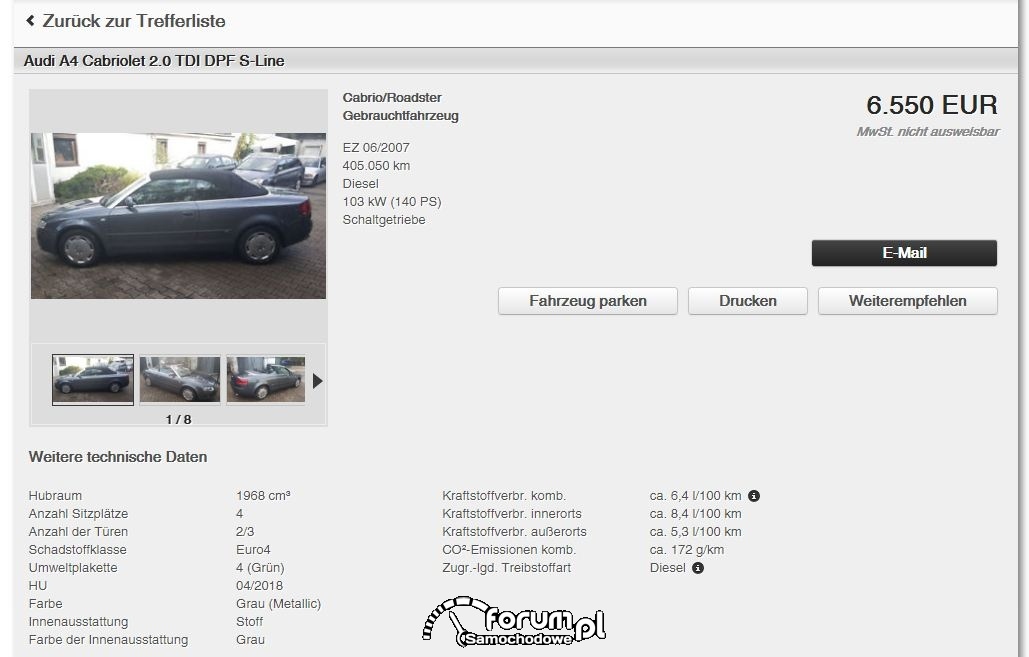Click the 103 kW (140 PS) text
Image resolution: width=1029 pixels, height=657 pixels.
pos(392,202)
